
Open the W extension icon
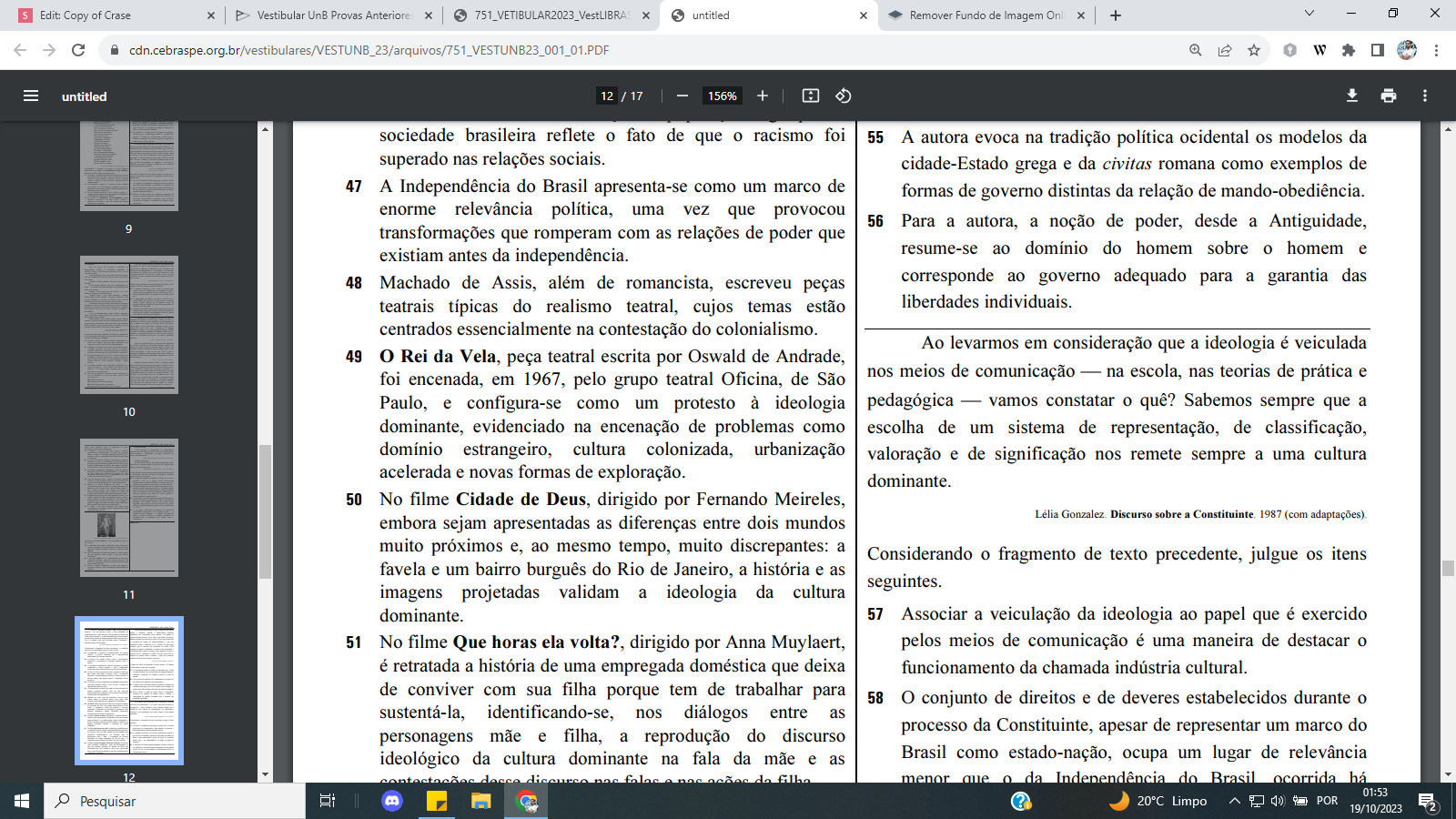tap(1319, 50)
